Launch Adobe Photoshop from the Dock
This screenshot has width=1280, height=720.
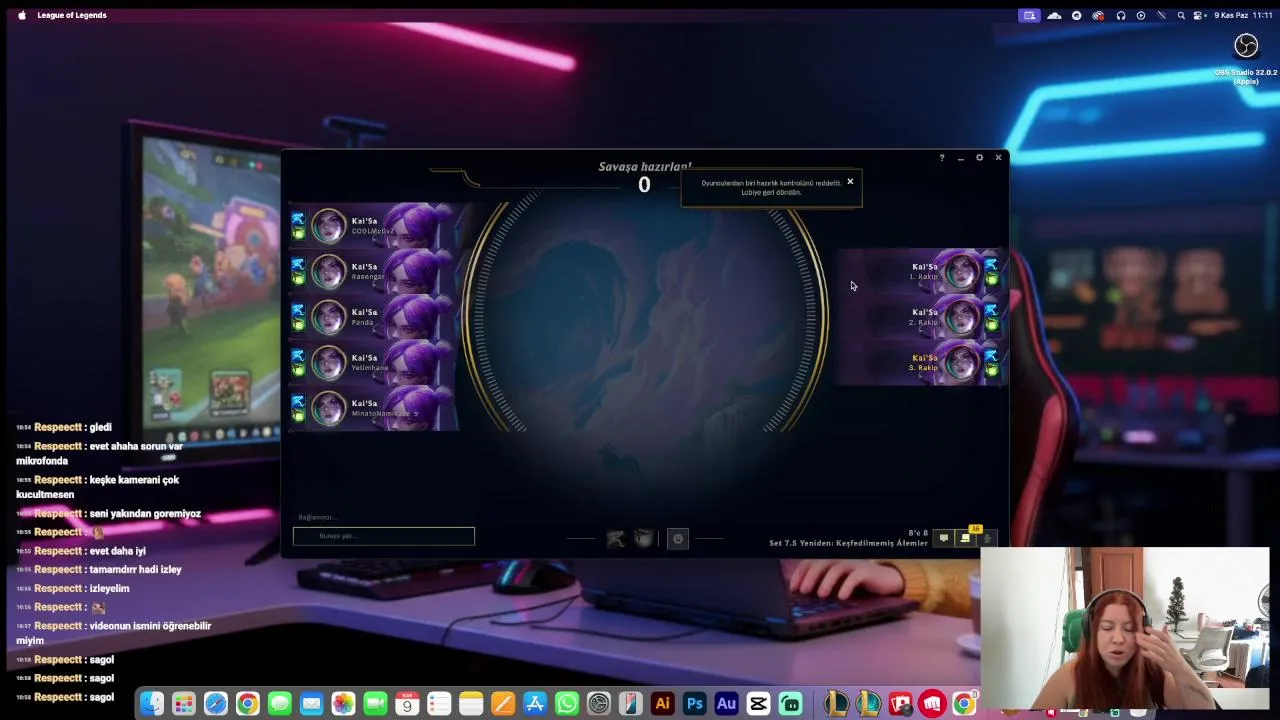pyautogui.click(x=694, y=704)
